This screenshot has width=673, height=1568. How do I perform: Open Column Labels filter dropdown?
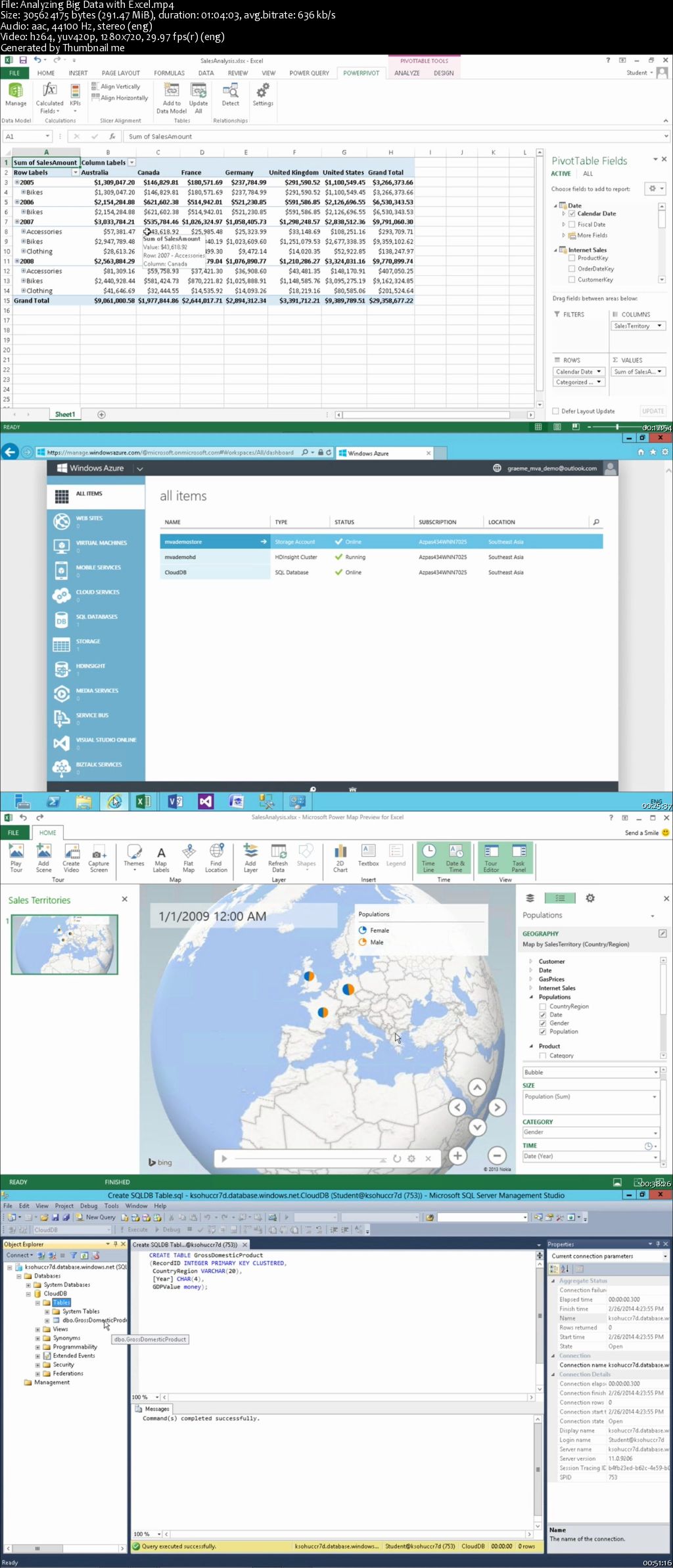pyautogui.click(x=131, y=162)
